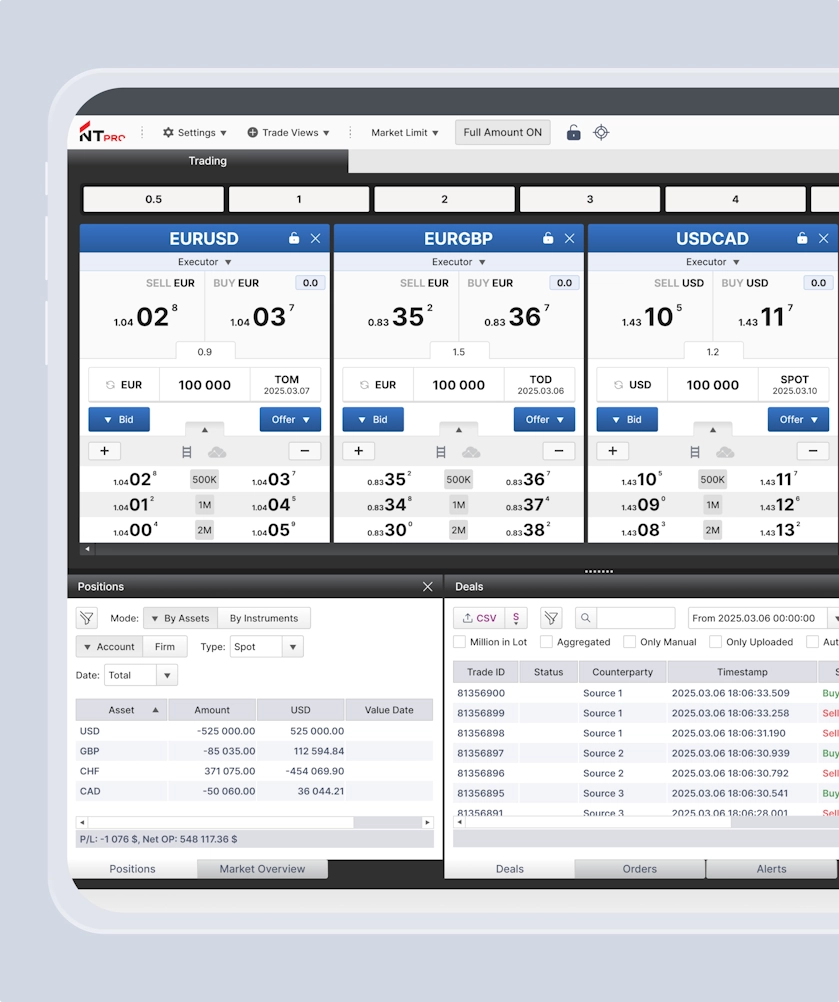Image resolution: width=839 pixels, height=1002 pixels.
Task: Open the Market Limit dropdown
Action: [x=404, y=133]
